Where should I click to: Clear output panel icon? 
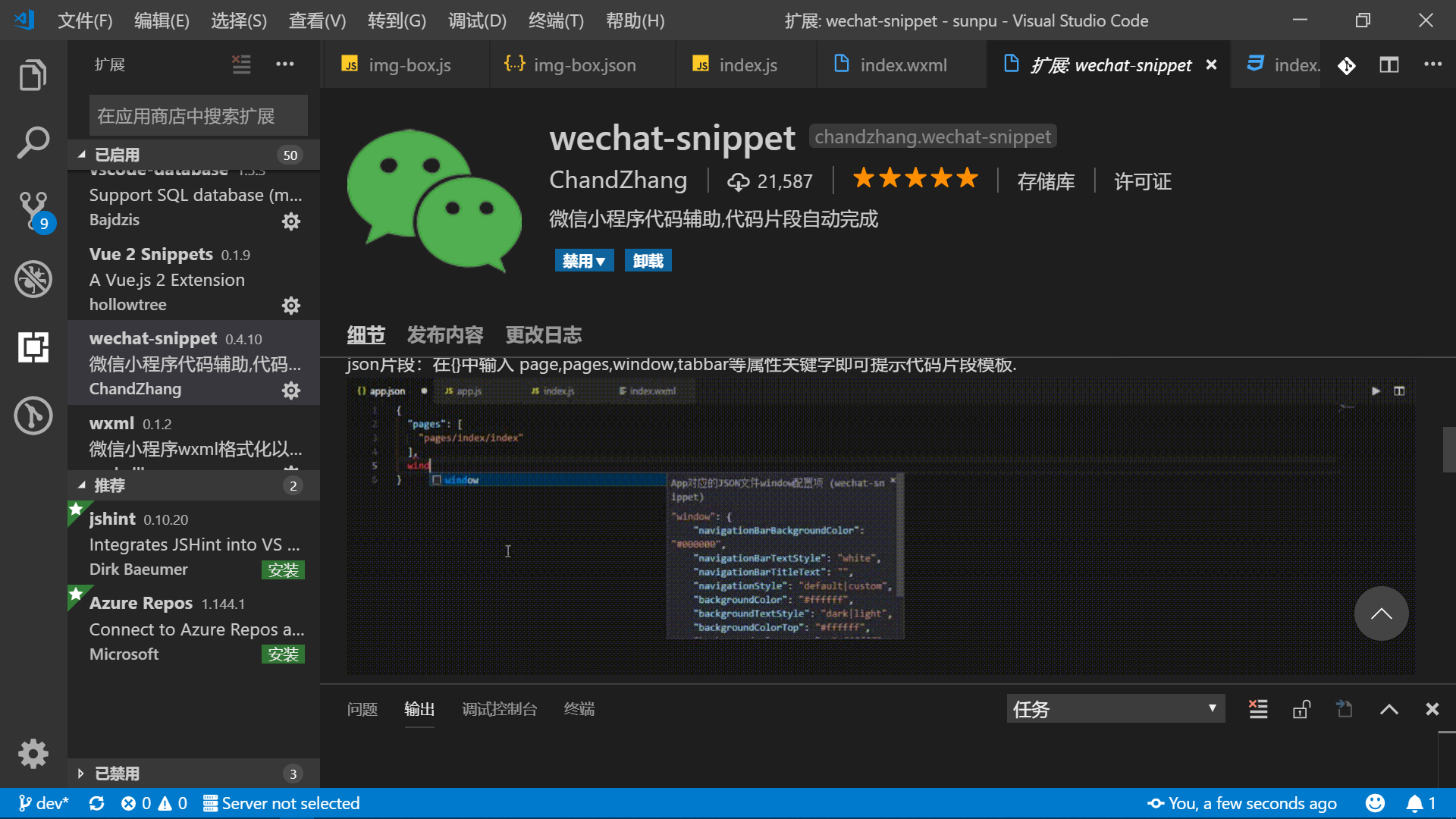point(1258,709)
